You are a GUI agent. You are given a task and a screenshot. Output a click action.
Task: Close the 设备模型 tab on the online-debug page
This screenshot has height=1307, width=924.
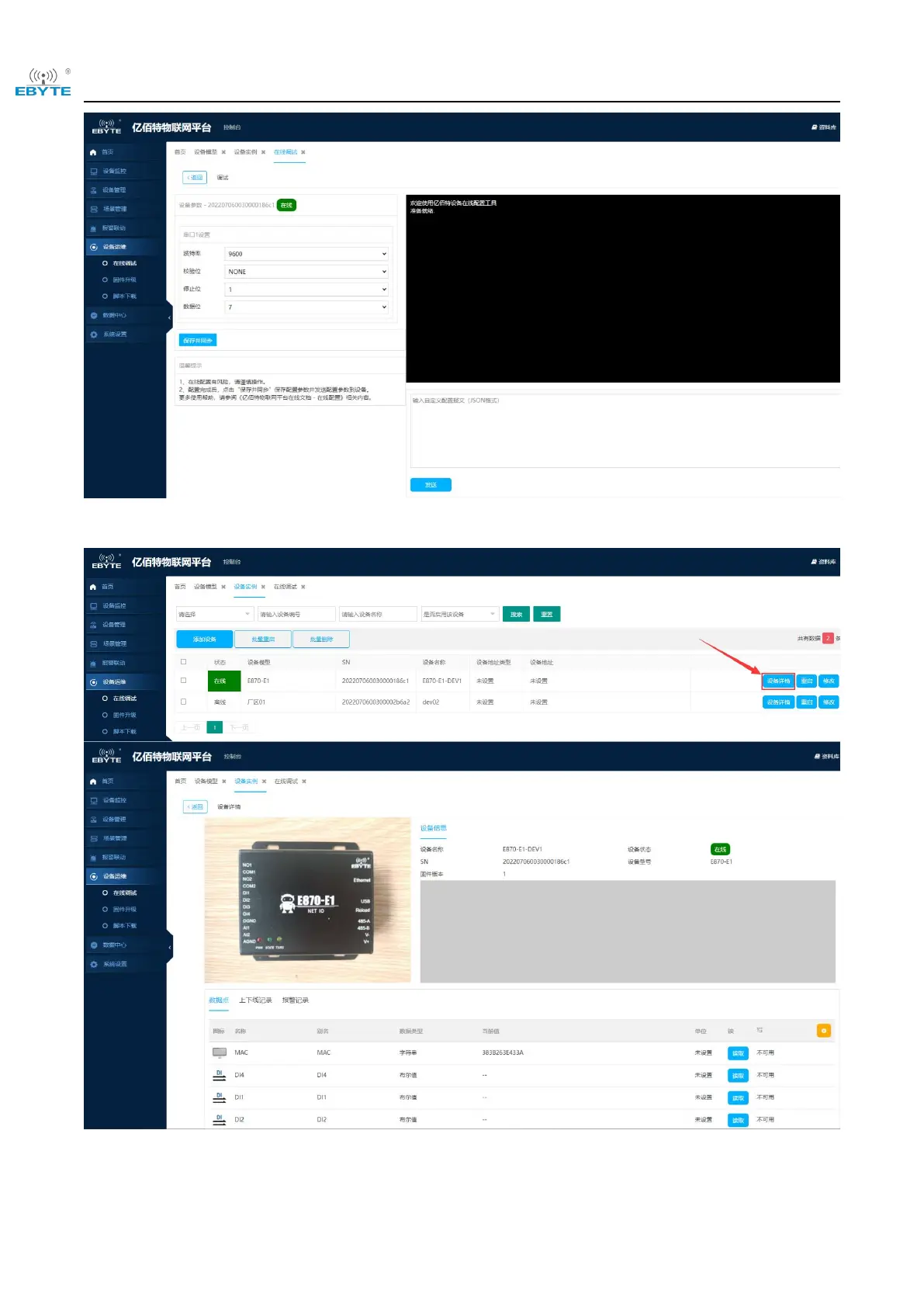click(x=223, y=152)
